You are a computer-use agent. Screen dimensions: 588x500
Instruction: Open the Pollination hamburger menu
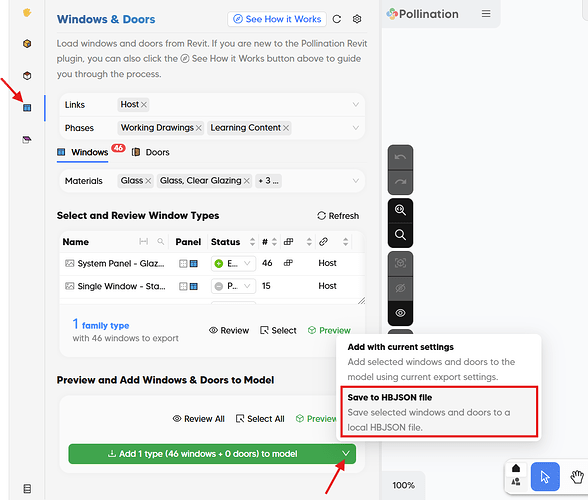click(486, 14)
